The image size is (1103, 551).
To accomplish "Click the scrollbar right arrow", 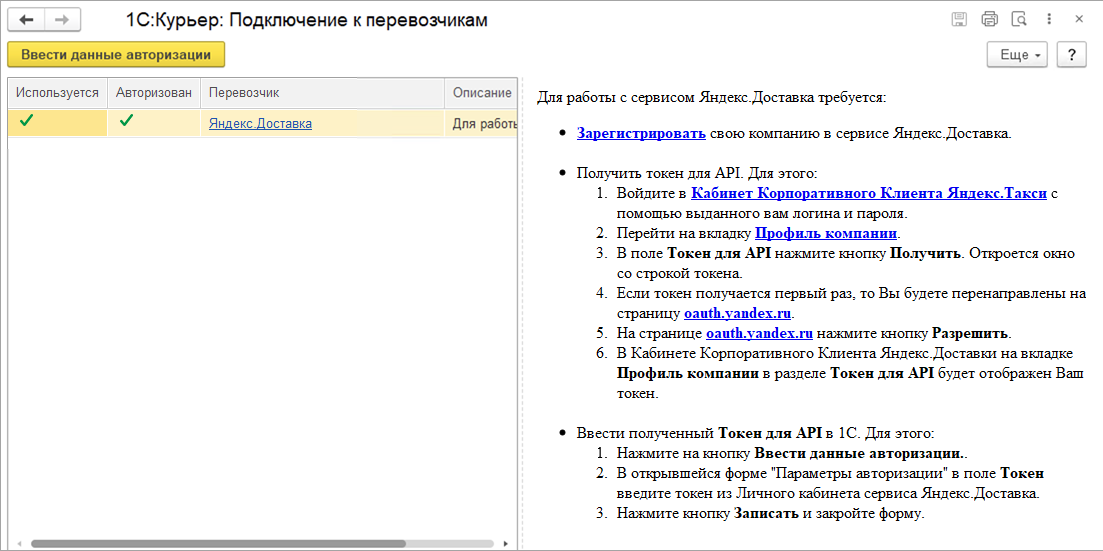I will [504, 543].
